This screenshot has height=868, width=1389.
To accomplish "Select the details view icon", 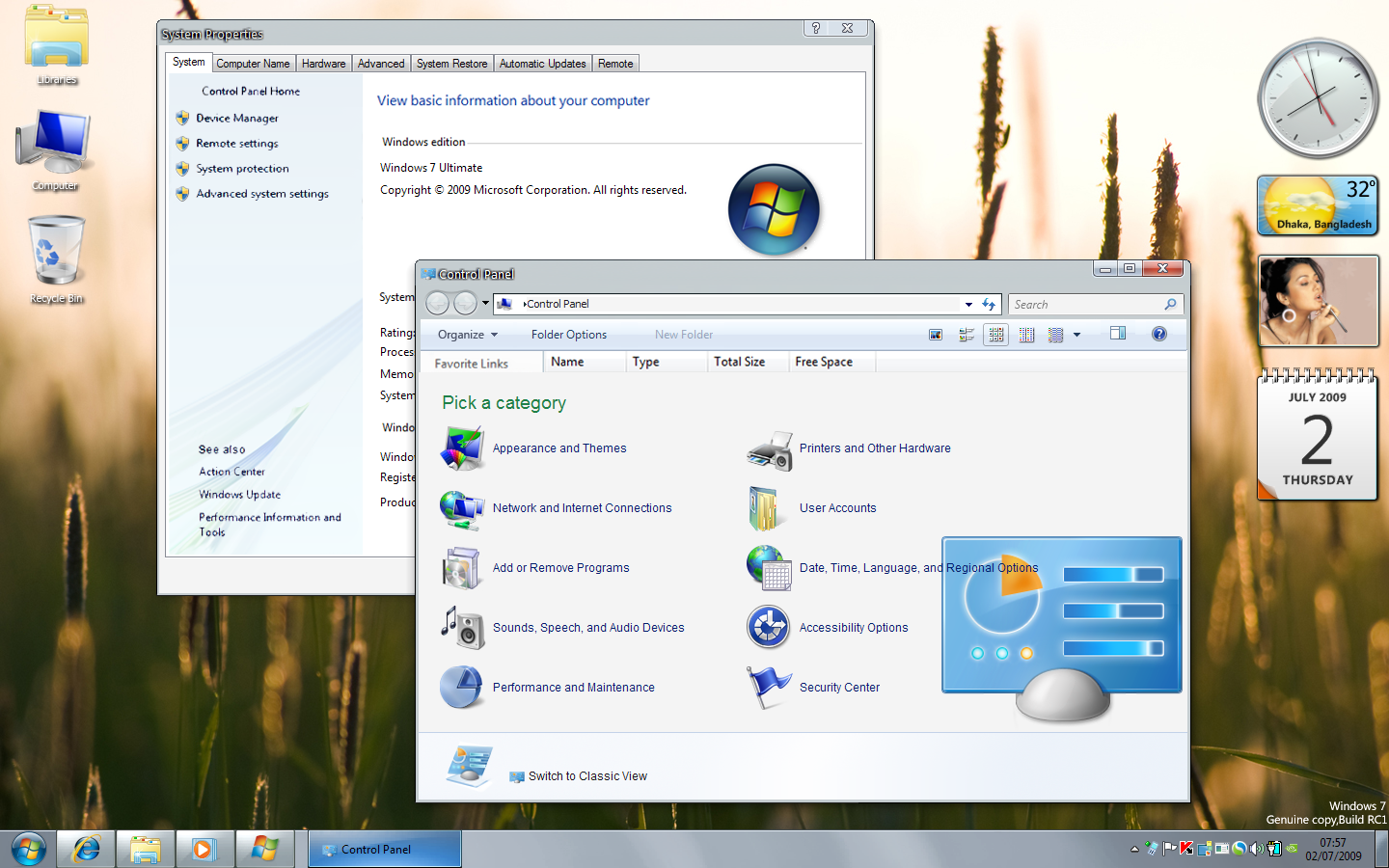I will pyautogui.click(x=1055, y=335).
